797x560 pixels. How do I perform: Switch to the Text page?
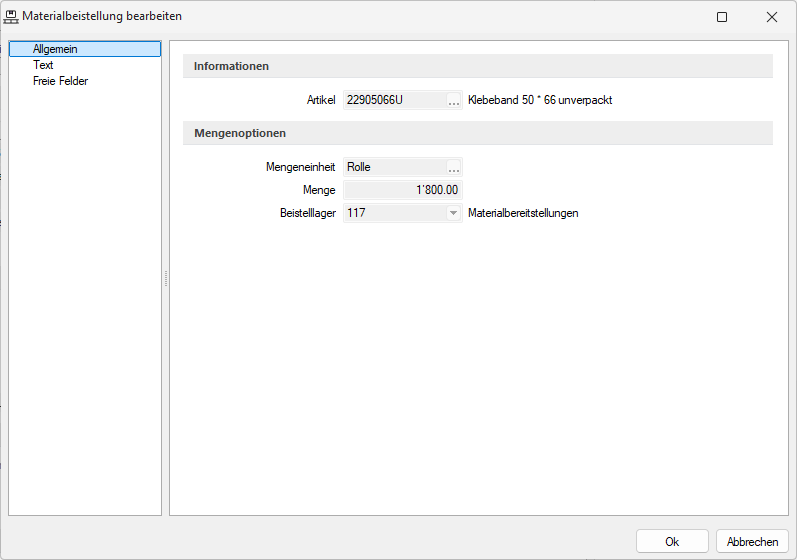coord(43,65)
